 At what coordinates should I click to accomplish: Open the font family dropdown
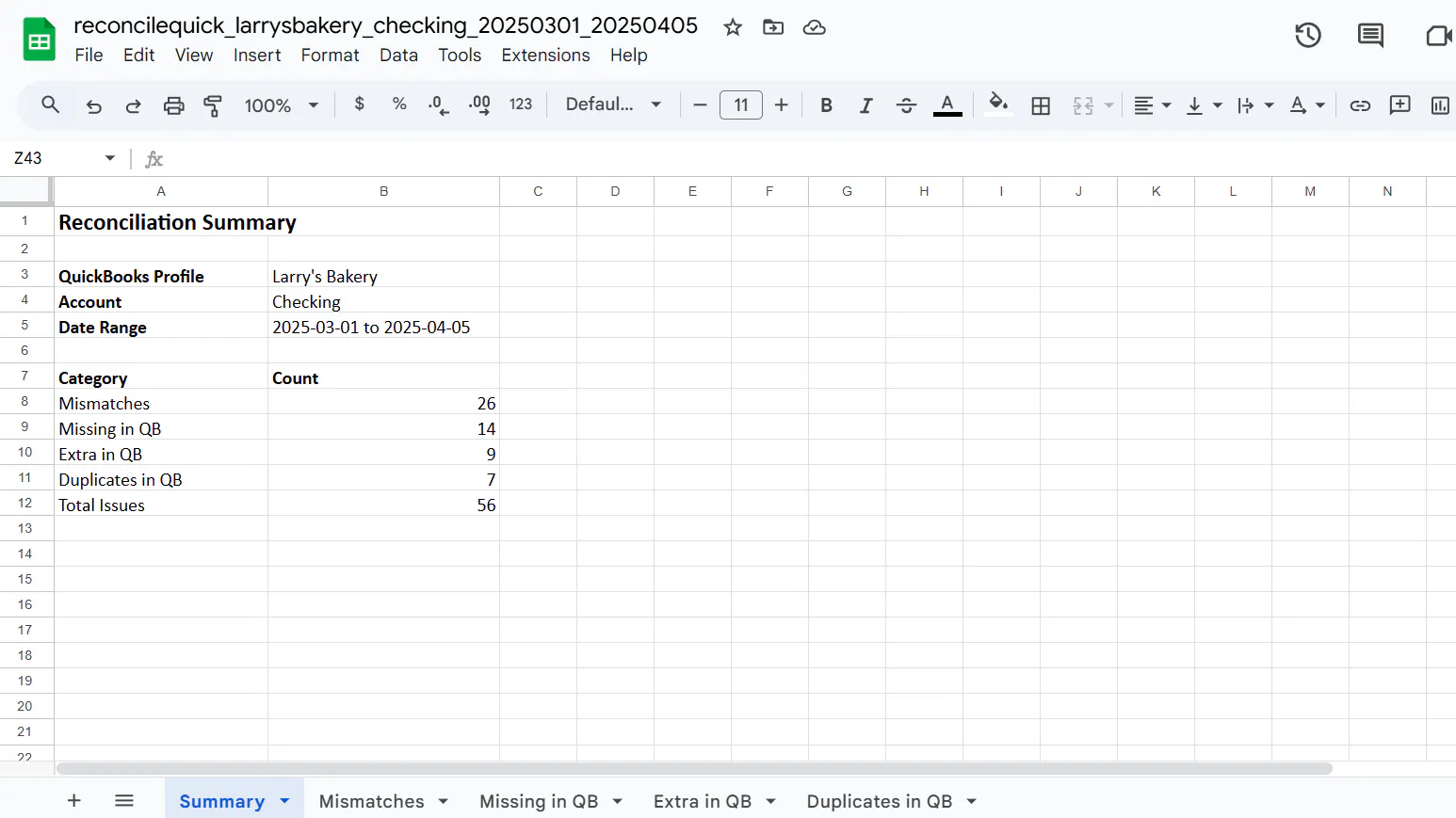[x=613, y=104]
